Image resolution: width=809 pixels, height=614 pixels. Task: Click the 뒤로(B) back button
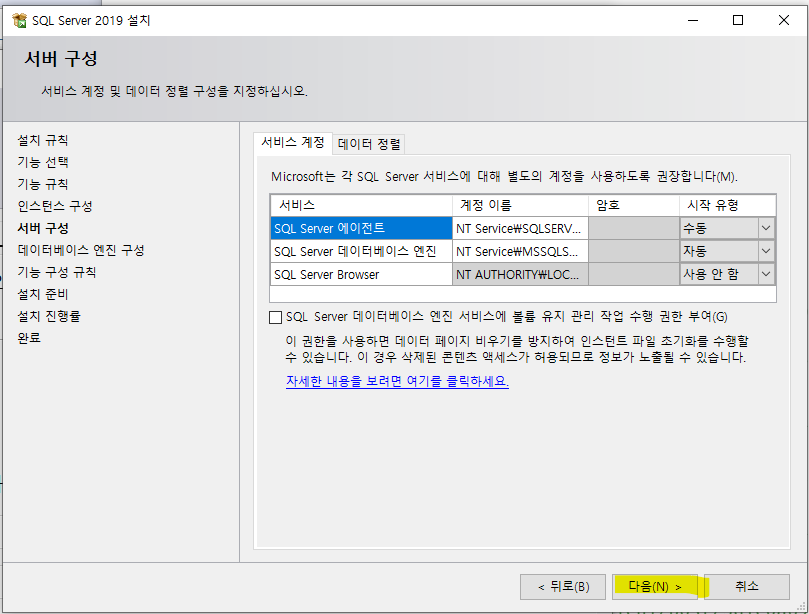[563, 587]
